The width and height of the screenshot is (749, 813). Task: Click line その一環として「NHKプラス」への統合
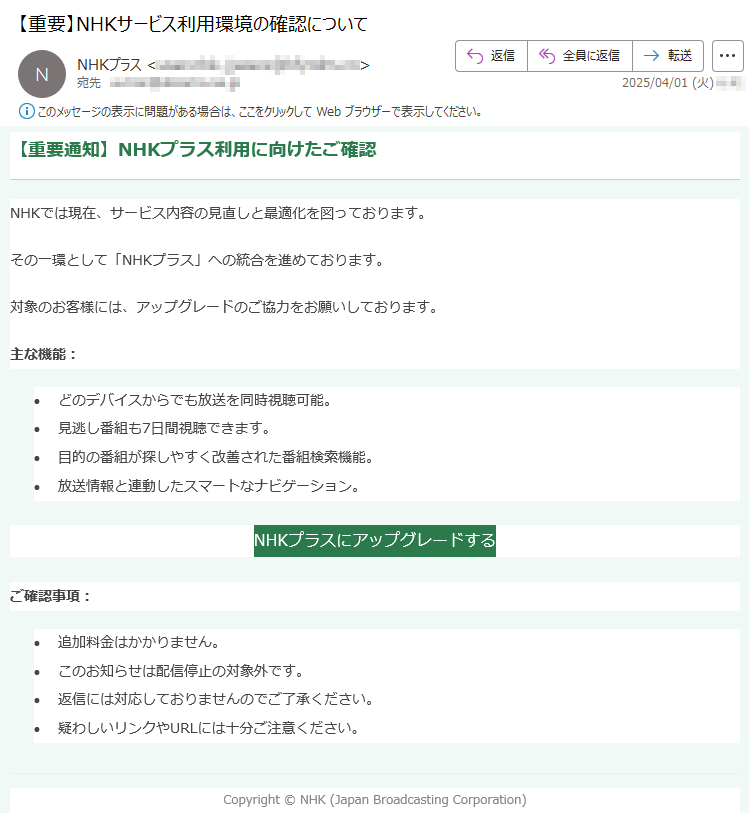(x=197, y=260)
